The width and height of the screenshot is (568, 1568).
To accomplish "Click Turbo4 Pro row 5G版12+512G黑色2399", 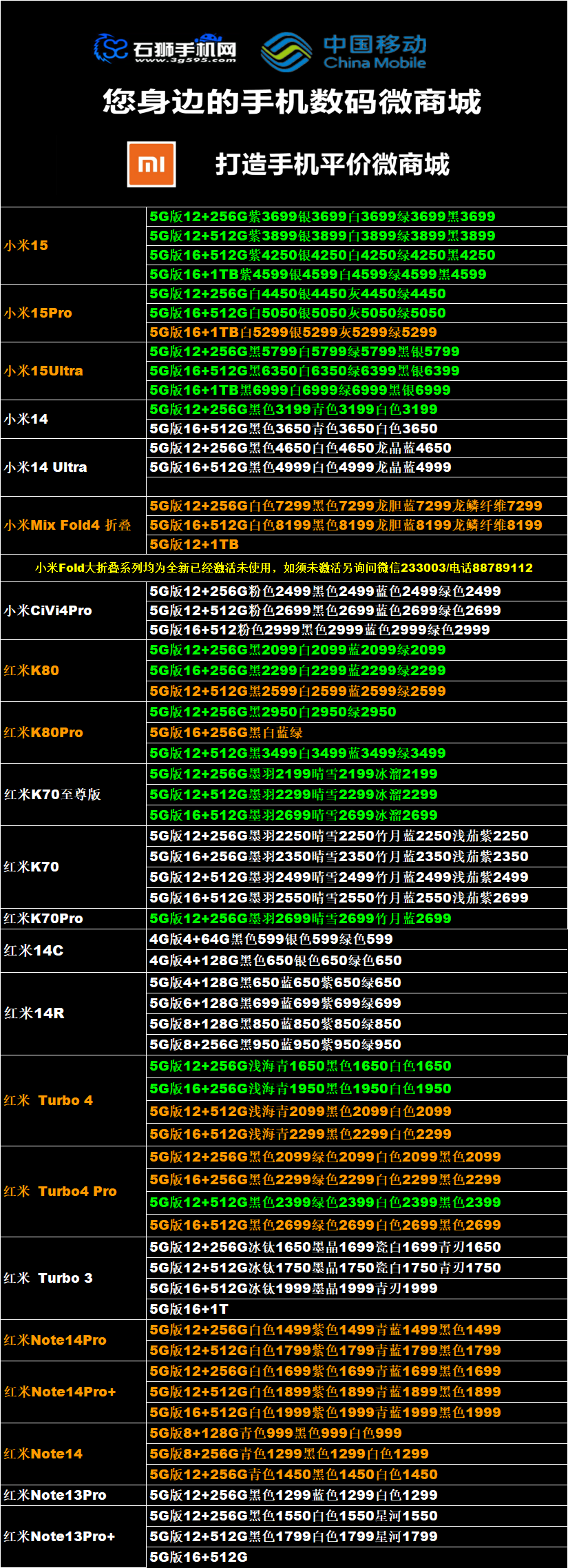I will [357, 1202].
